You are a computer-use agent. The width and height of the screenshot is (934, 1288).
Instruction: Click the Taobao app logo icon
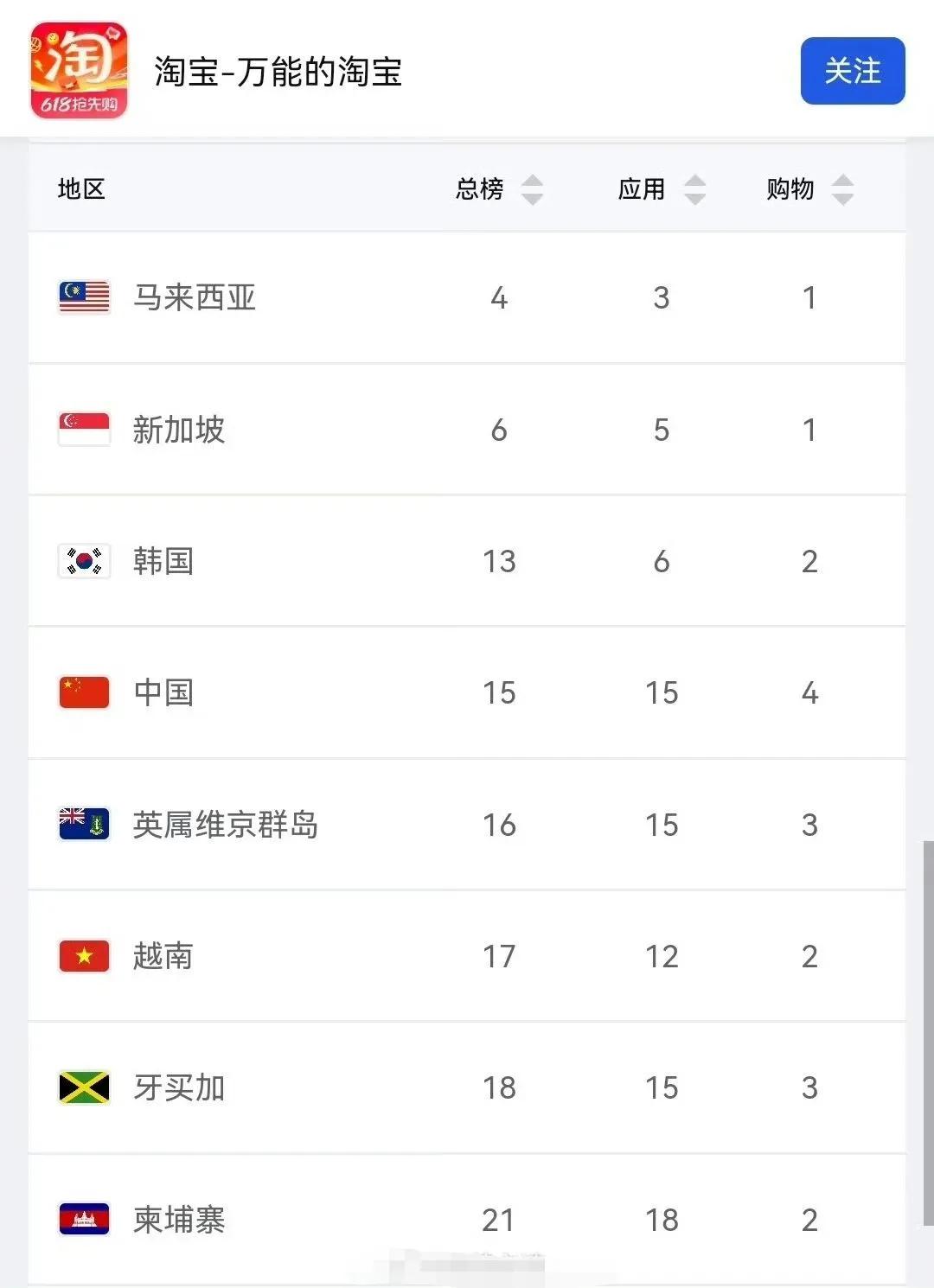point(79,70)
